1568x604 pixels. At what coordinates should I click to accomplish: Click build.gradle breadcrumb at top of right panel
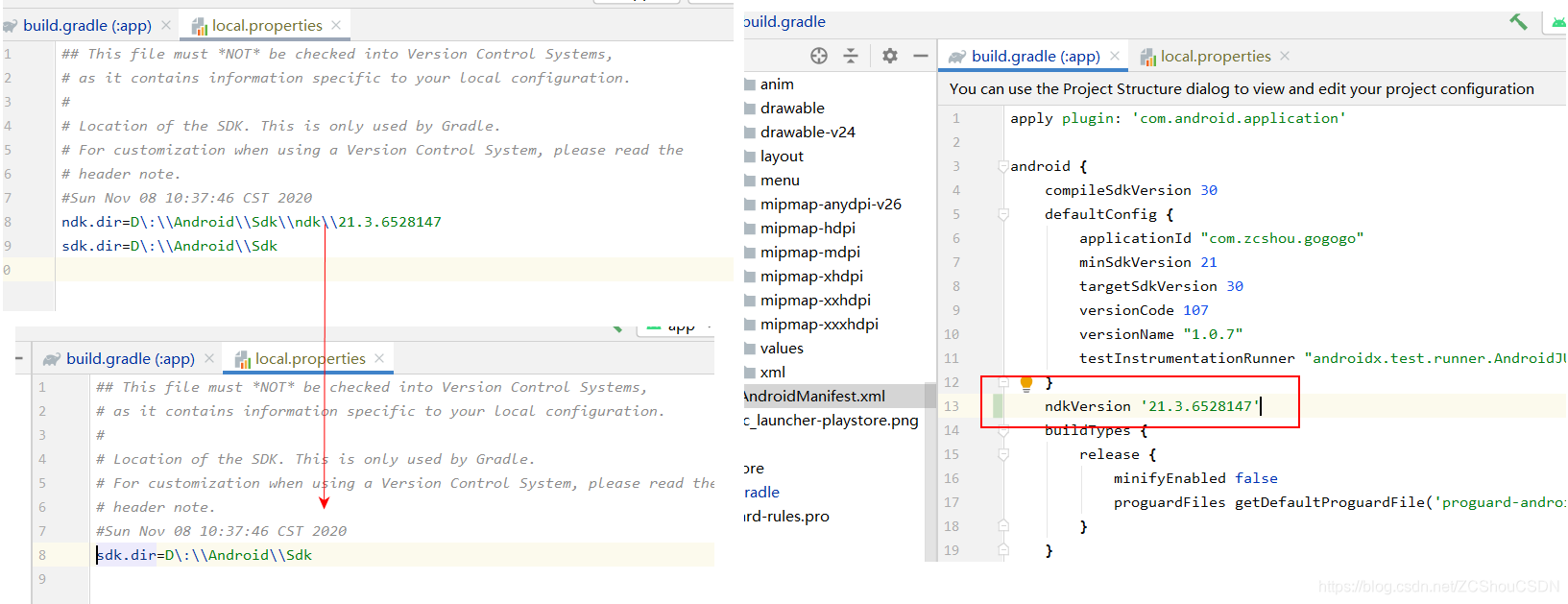point(784,21)
